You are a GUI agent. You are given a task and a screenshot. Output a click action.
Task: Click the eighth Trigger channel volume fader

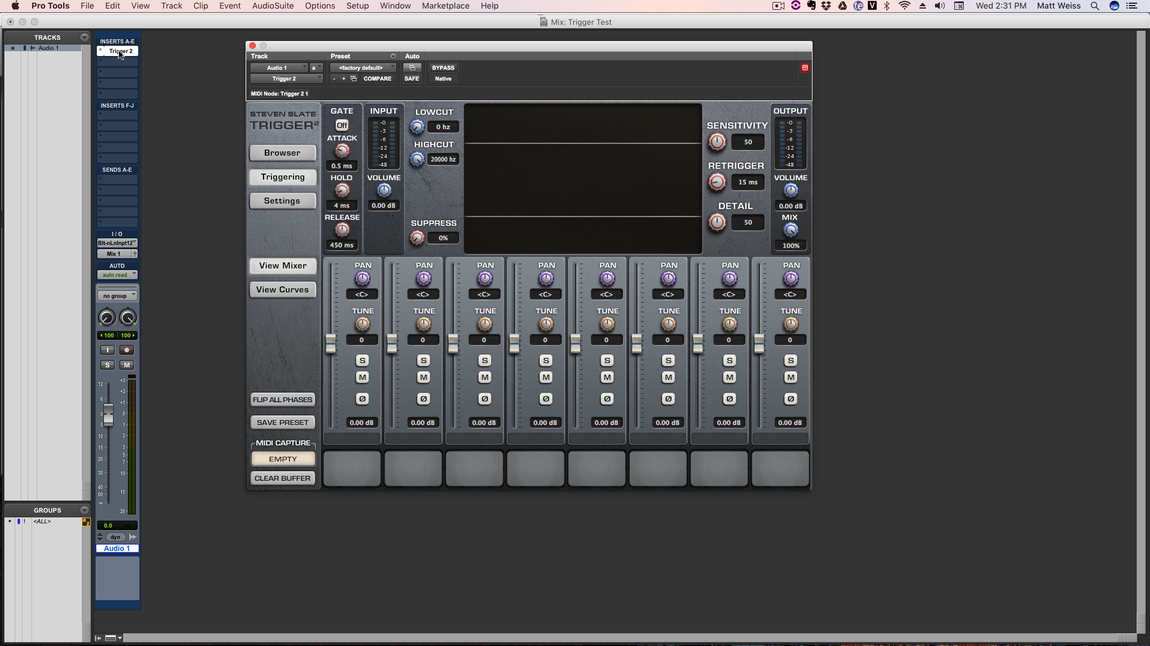pos(759,343)
